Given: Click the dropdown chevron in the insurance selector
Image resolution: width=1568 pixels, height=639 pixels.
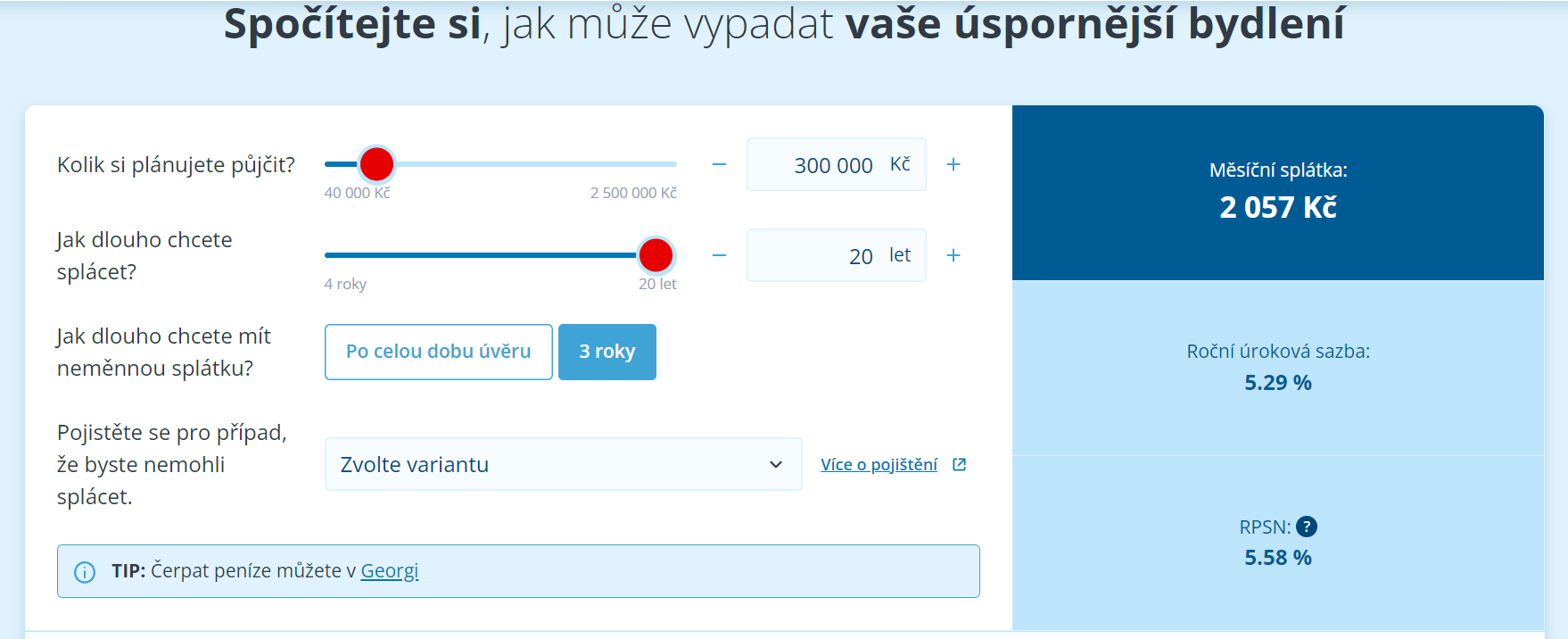Looking at the screenshot, I should pos(776,465).
